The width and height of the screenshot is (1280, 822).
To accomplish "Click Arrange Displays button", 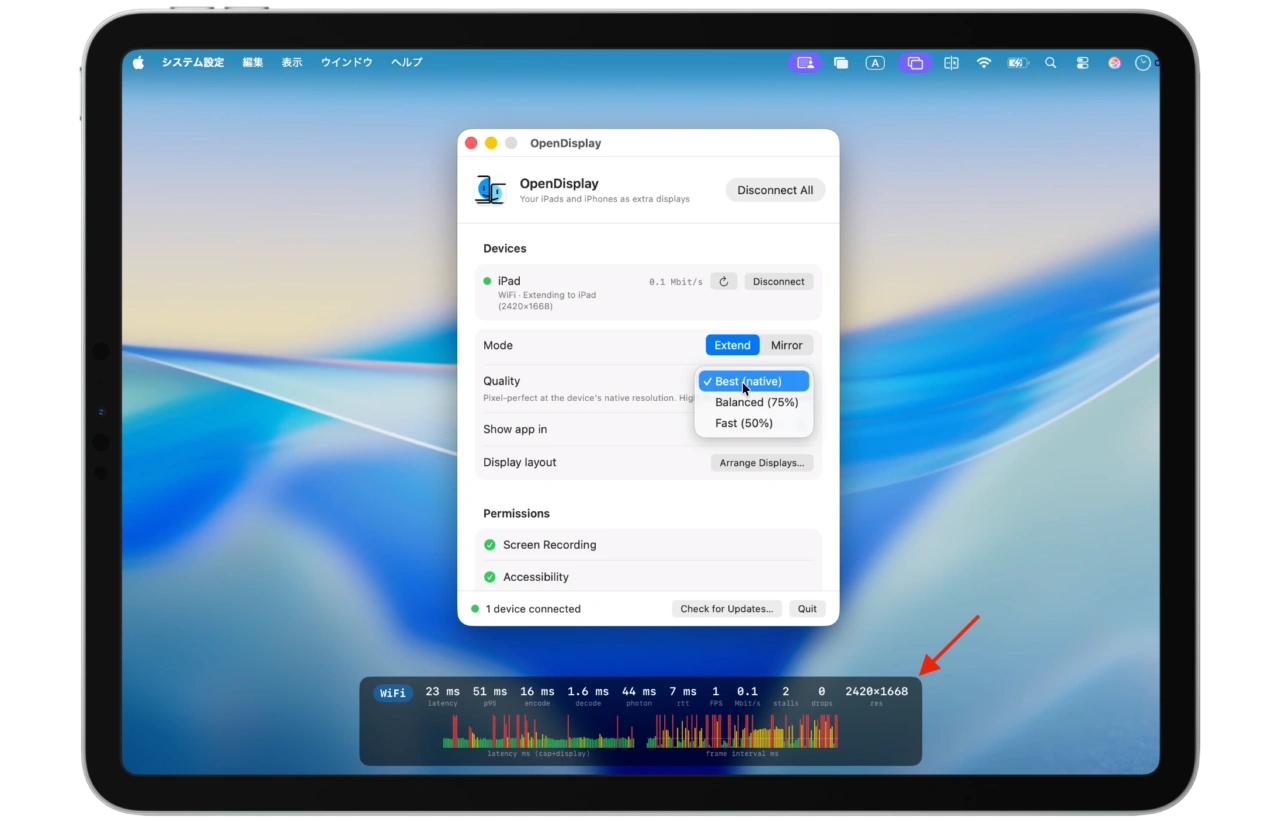I will (x=762, y=463).
